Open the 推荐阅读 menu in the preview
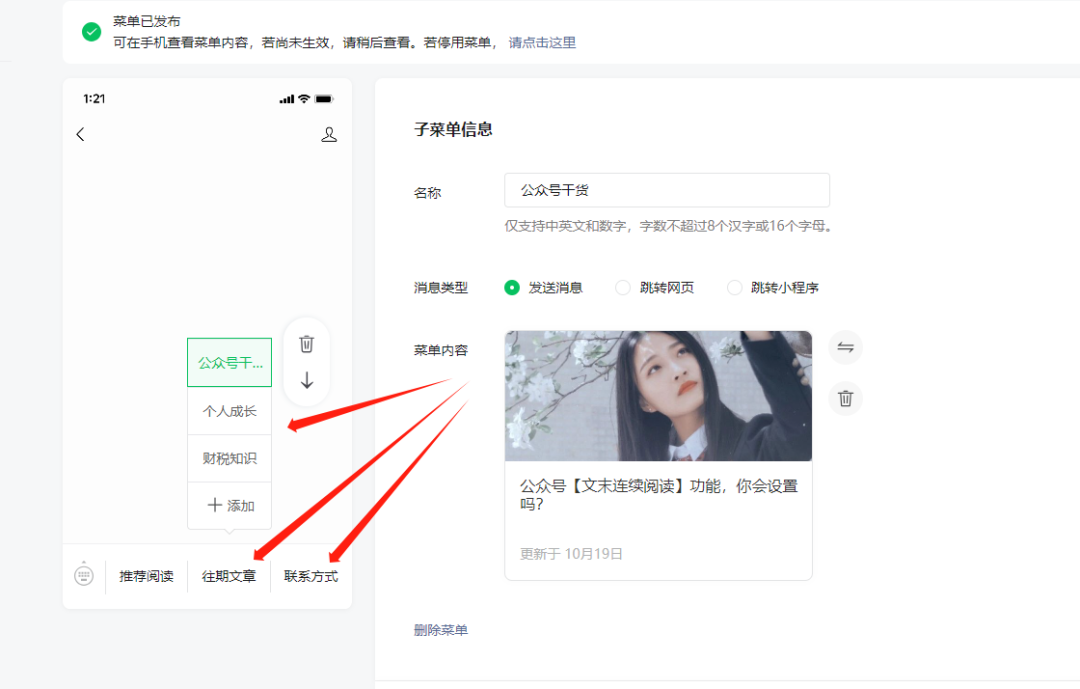The height and width of the screenshot is (689, 1080). 146,575
